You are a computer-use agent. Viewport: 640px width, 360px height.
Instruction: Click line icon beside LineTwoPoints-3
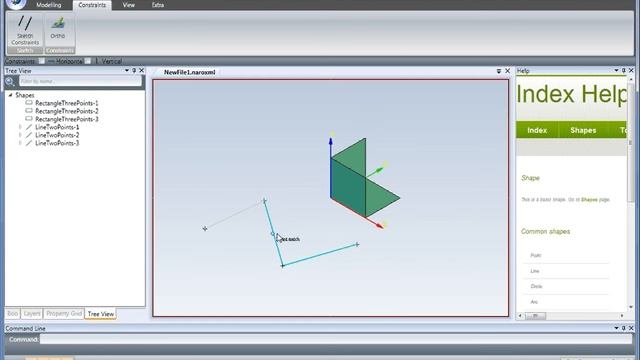pyautogui.click(x=29, y=143)
